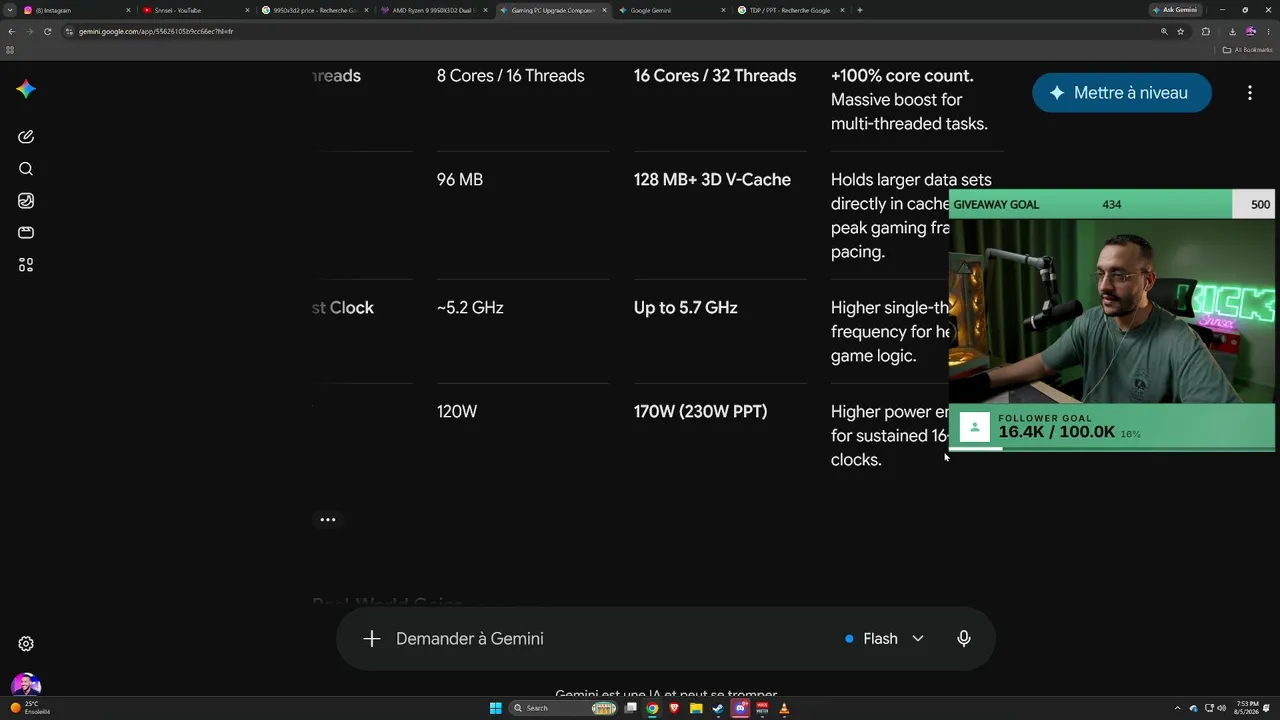Screen dimensions: 1280x720
Task: Click the '~5.2 GHz' cell
Action: coord(470,308)
